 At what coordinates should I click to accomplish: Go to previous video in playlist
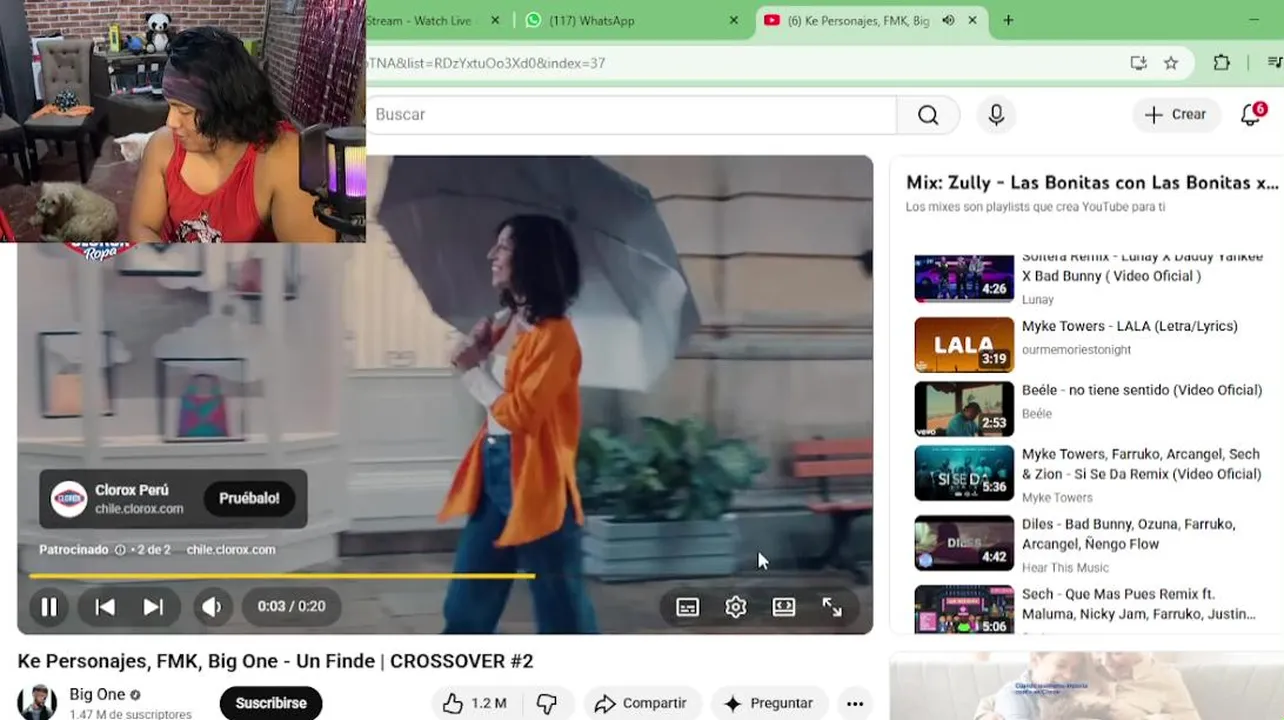[x=105, y=607]
